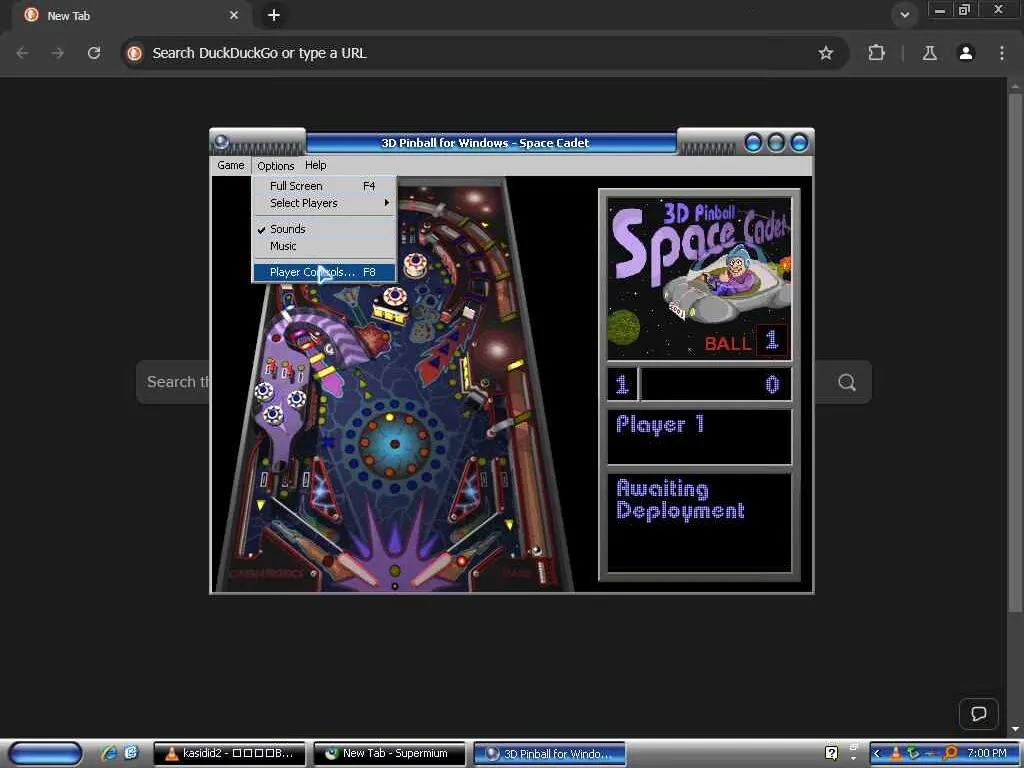Expand hidden tray icons arrow

(877, 754)
